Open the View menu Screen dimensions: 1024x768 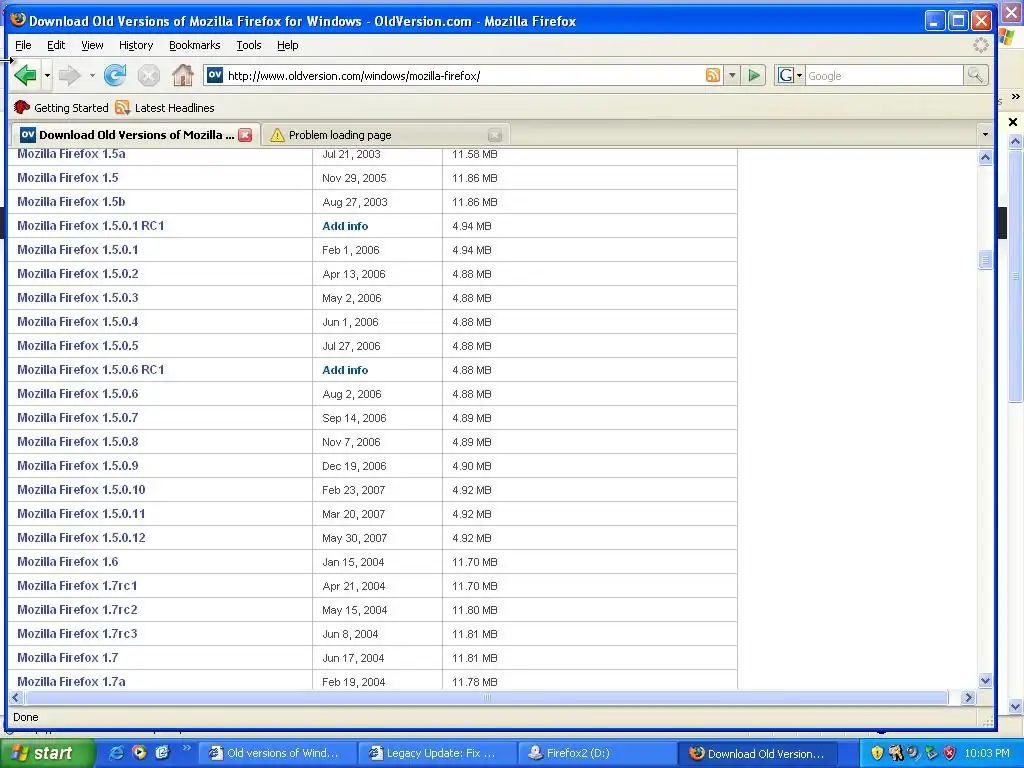pos(92,45)
